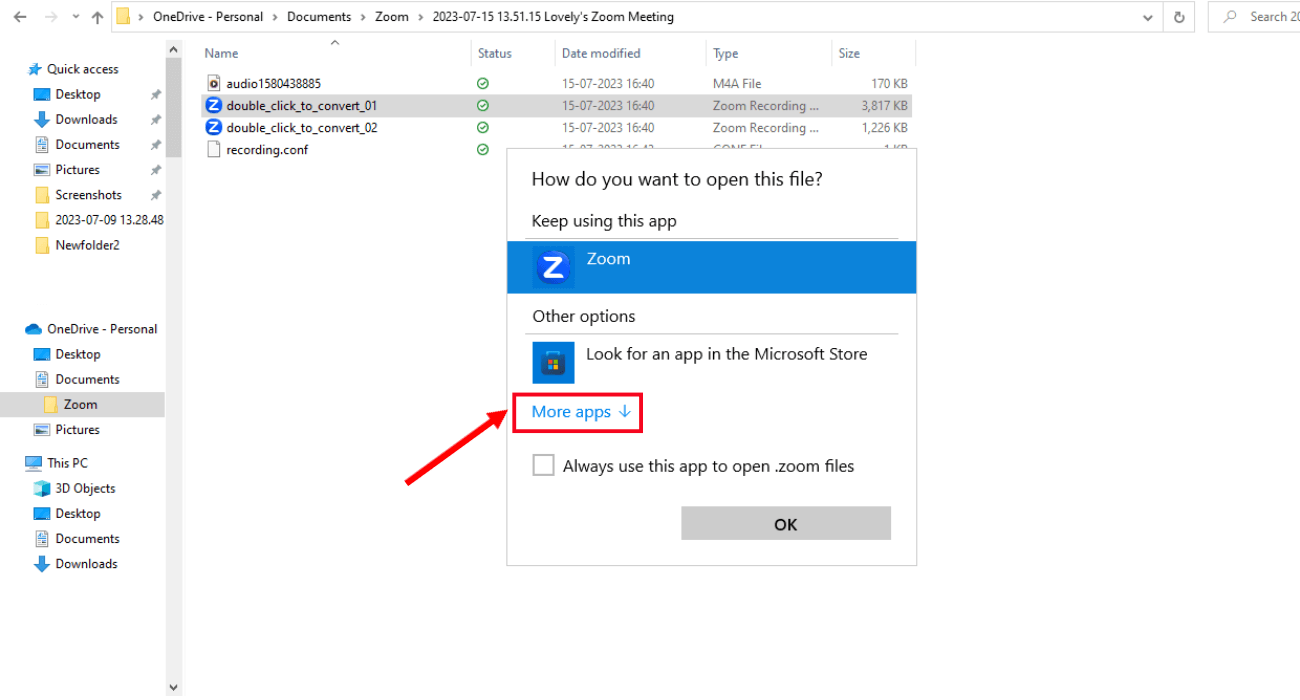Open address bar history dropdown
This screenshot has width=1300, height=700.
[x=1147, y=17]
